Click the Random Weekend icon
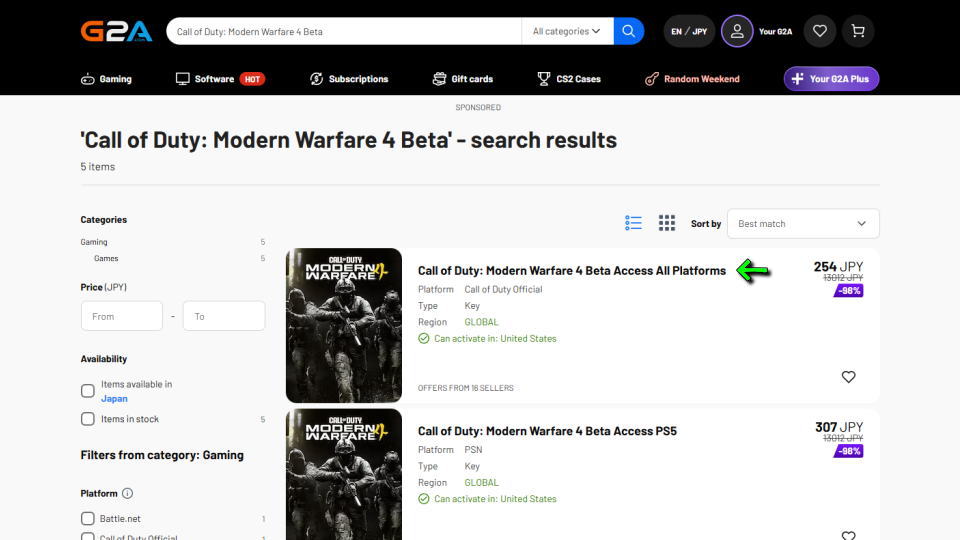This screenshot has height=540, width=960. click(651, 79)
